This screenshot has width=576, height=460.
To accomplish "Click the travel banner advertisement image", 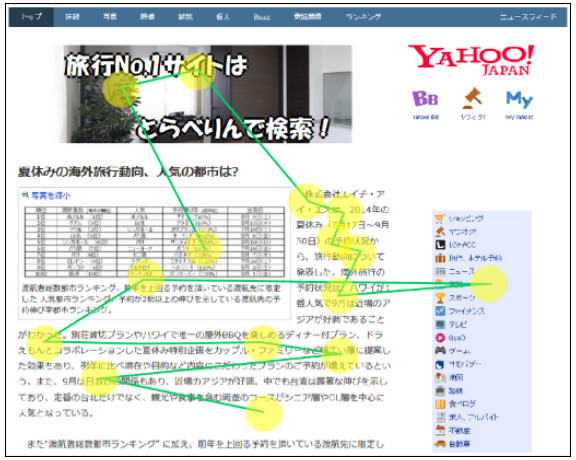I will (x=208, y=94).
